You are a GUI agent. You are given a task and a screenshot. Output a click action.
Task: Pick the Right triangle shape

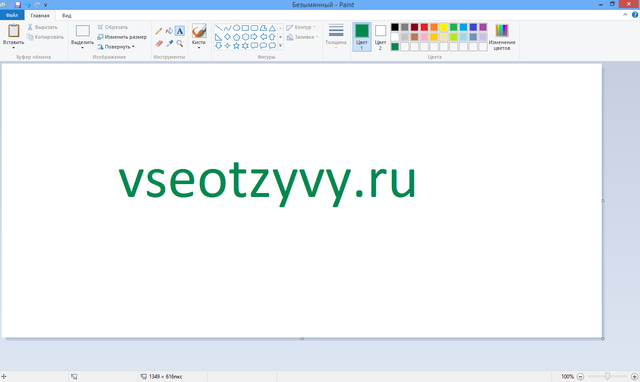218,37
